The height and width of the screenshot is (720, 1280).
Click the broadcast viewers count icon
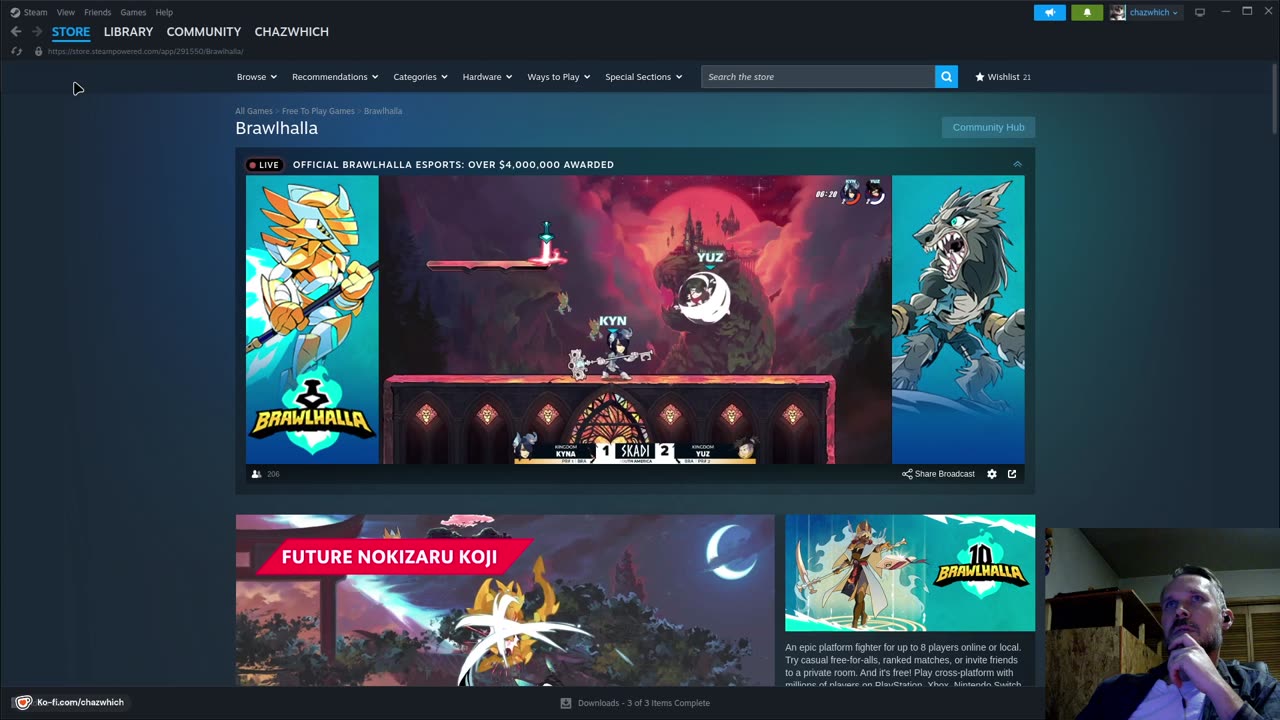click(x=256, y=474)
